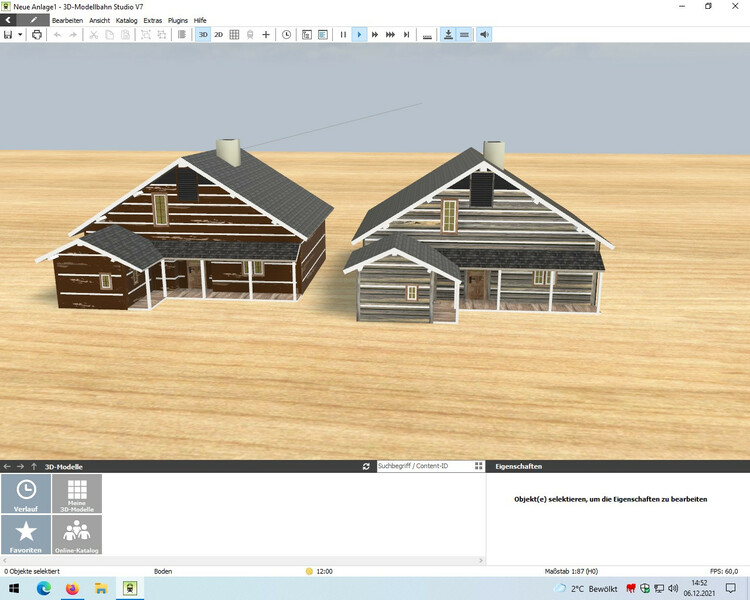Pause the simulation
The height and width of the screenshot is (600, 750).
click(x=343, y=34)
